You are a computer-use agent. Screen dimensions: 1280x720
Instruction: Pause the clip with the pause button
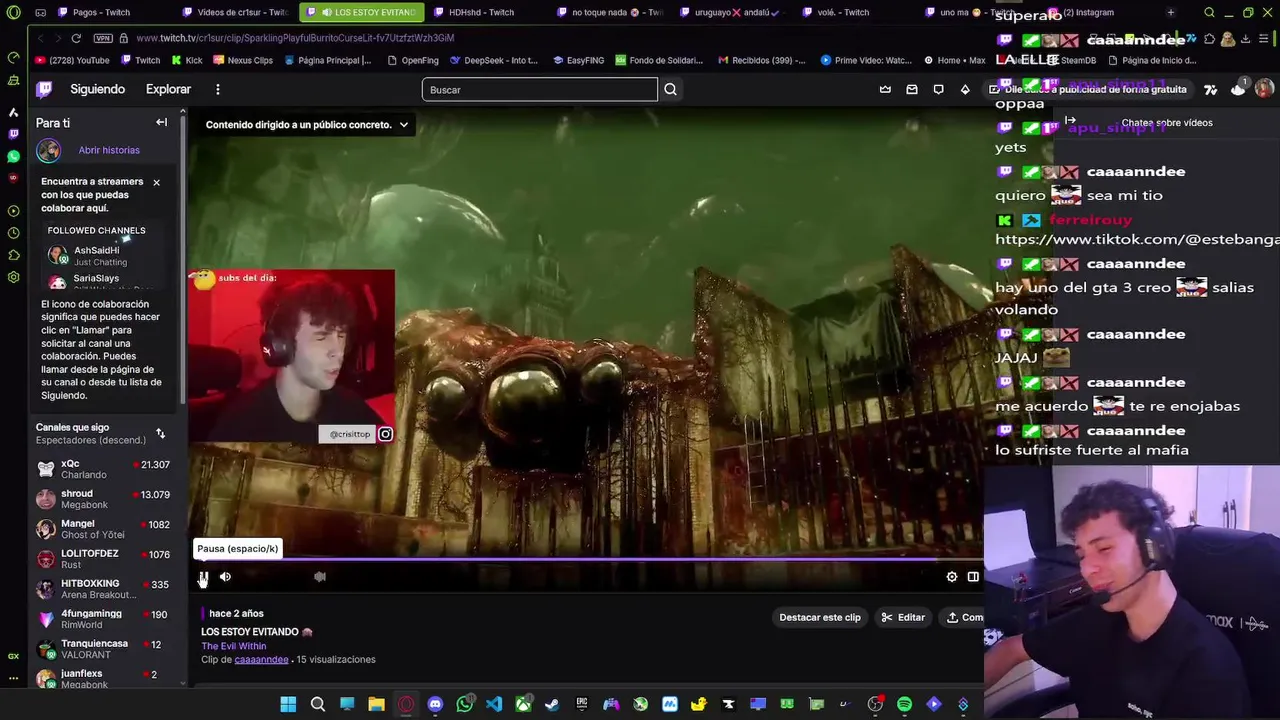[203, 577]
